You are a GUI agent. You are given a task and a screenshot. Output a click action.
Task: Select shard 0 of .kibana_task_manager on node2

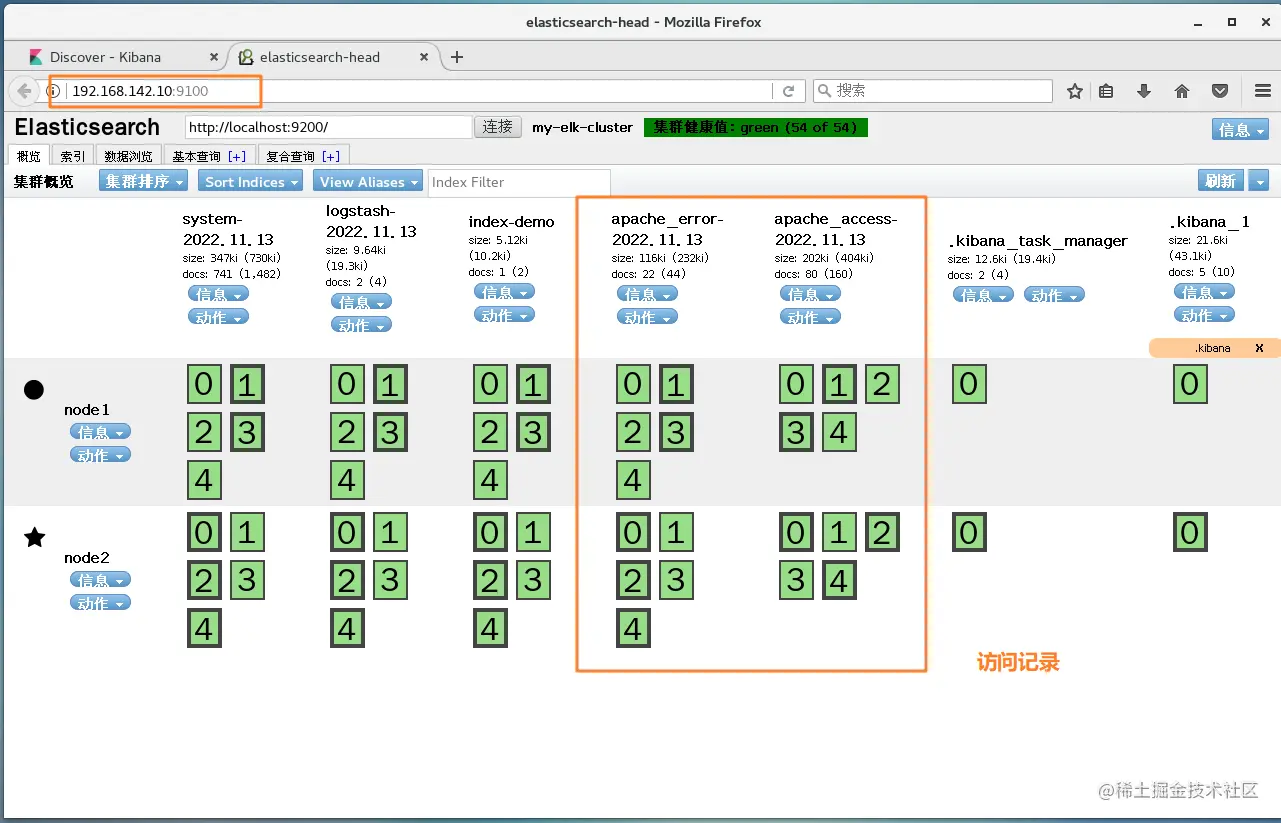point(968,532)
